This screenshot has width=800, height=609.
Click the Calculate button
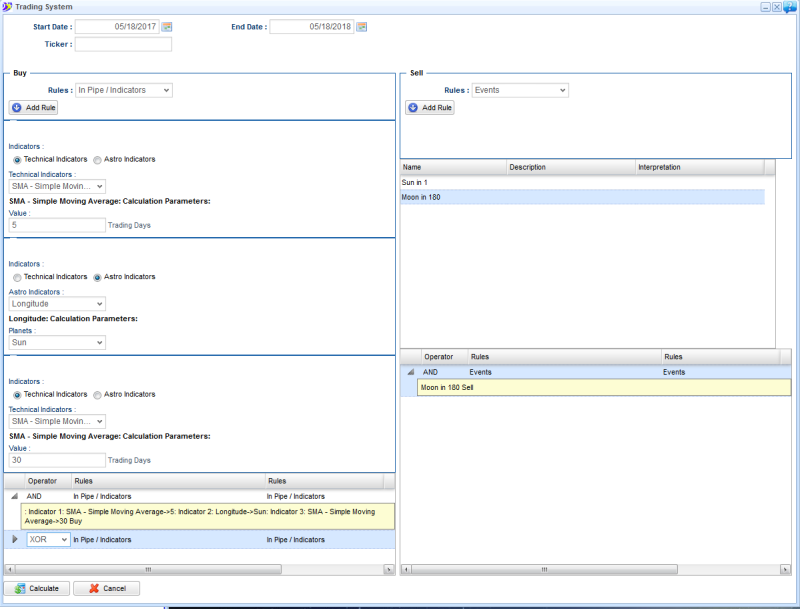click(x=36, y=588)
